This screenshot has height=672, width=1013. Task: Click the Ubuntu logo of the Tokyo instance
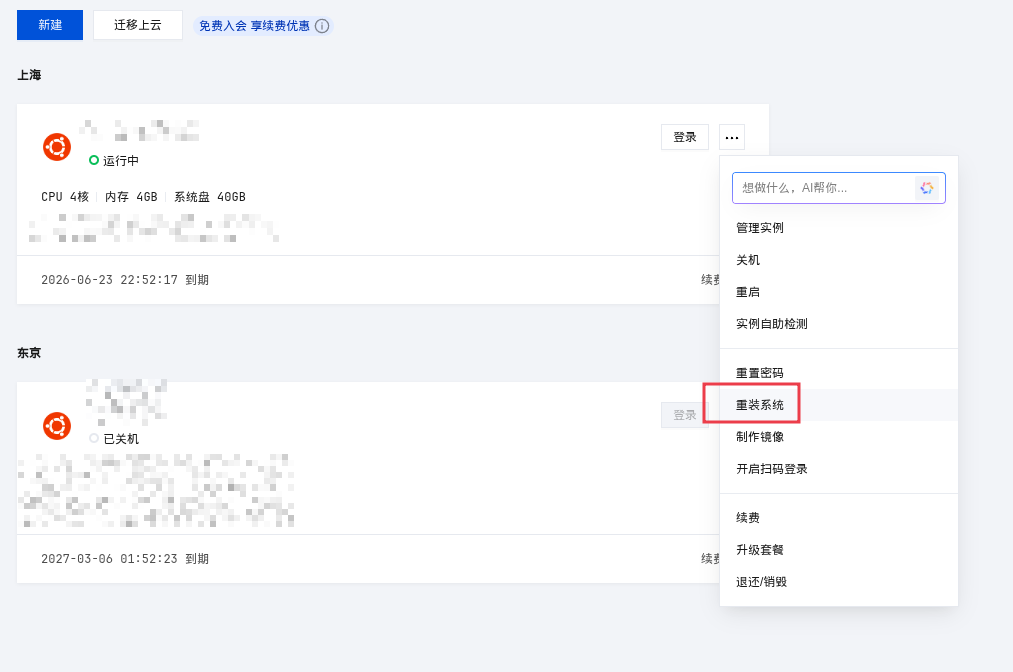(x=57, y=426)
